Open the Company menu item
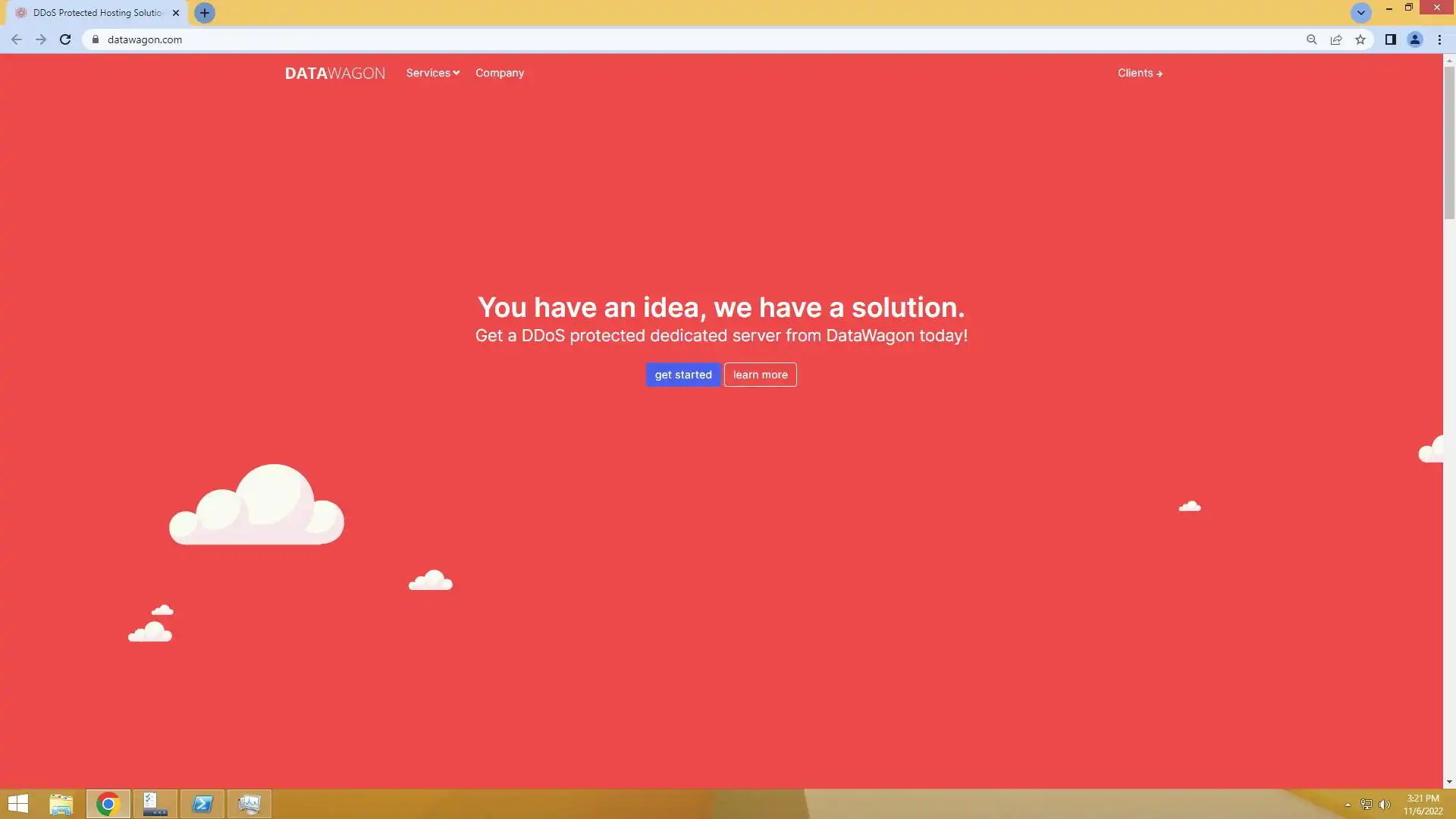The image size is (1456, 819). click(x=499, y=73)
